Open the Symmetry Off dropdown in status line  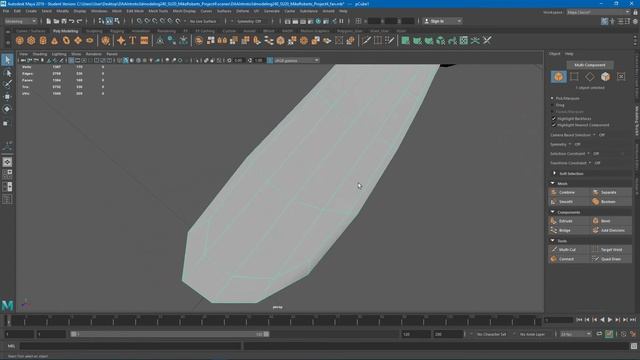point(249,21)
